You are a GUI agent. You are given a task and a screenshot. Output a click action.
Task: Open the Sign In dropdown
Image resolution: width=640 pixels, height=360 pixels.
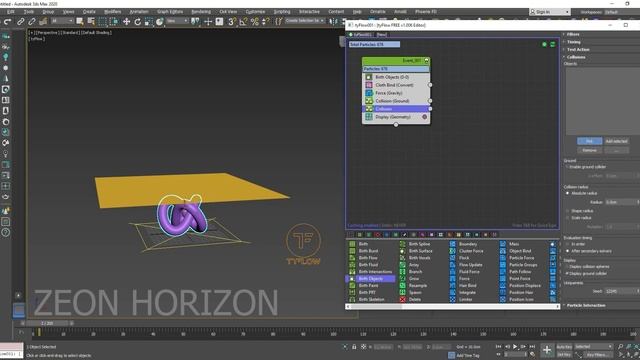coord(549,12)
